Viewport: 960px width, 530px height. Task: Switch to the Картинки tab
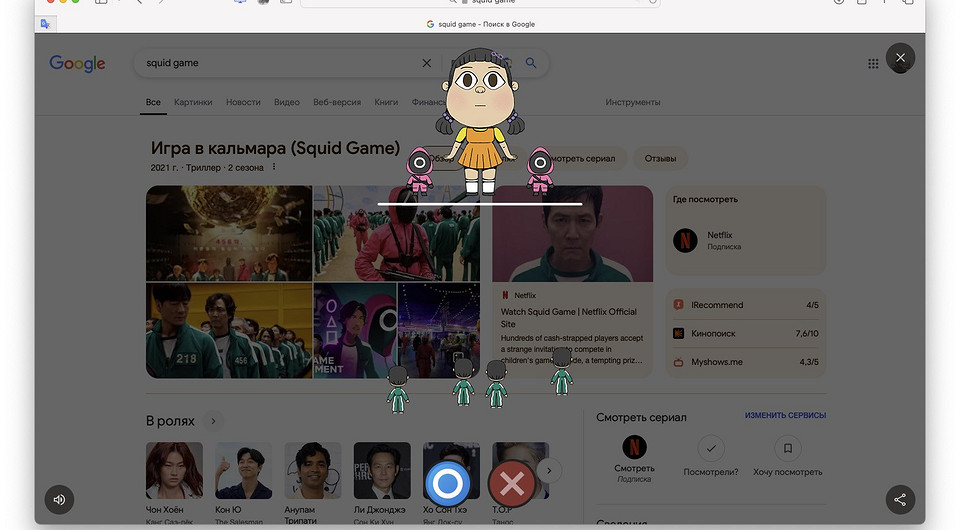(192, 102)
